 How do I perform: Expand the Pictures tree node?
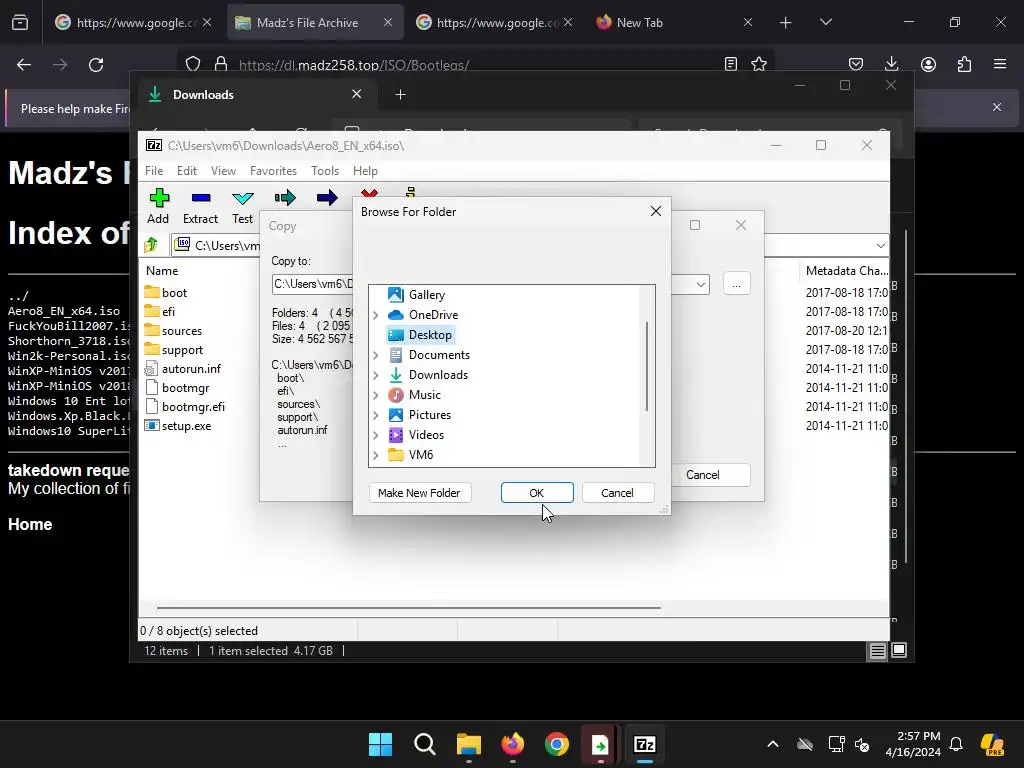click(376, 415)
